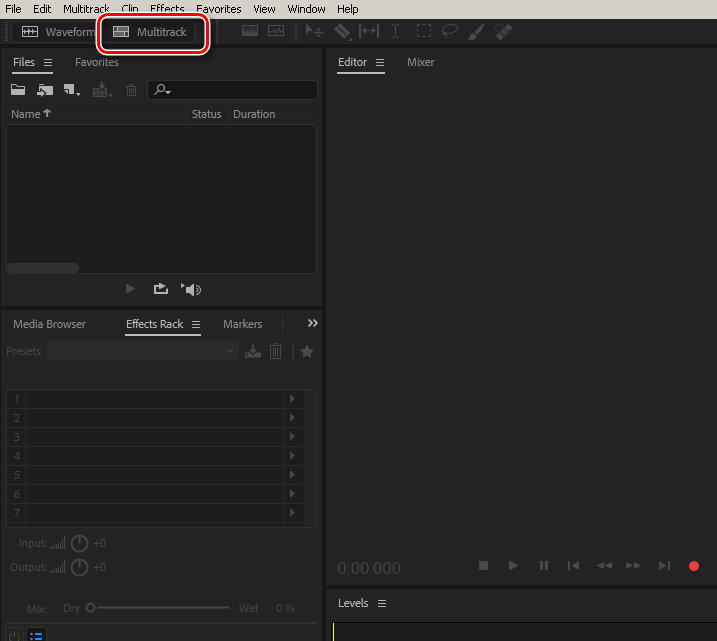The width and height of the screenshot is (717, 641).
Task: Sort files by Duration column
Action: click(254, 114)
